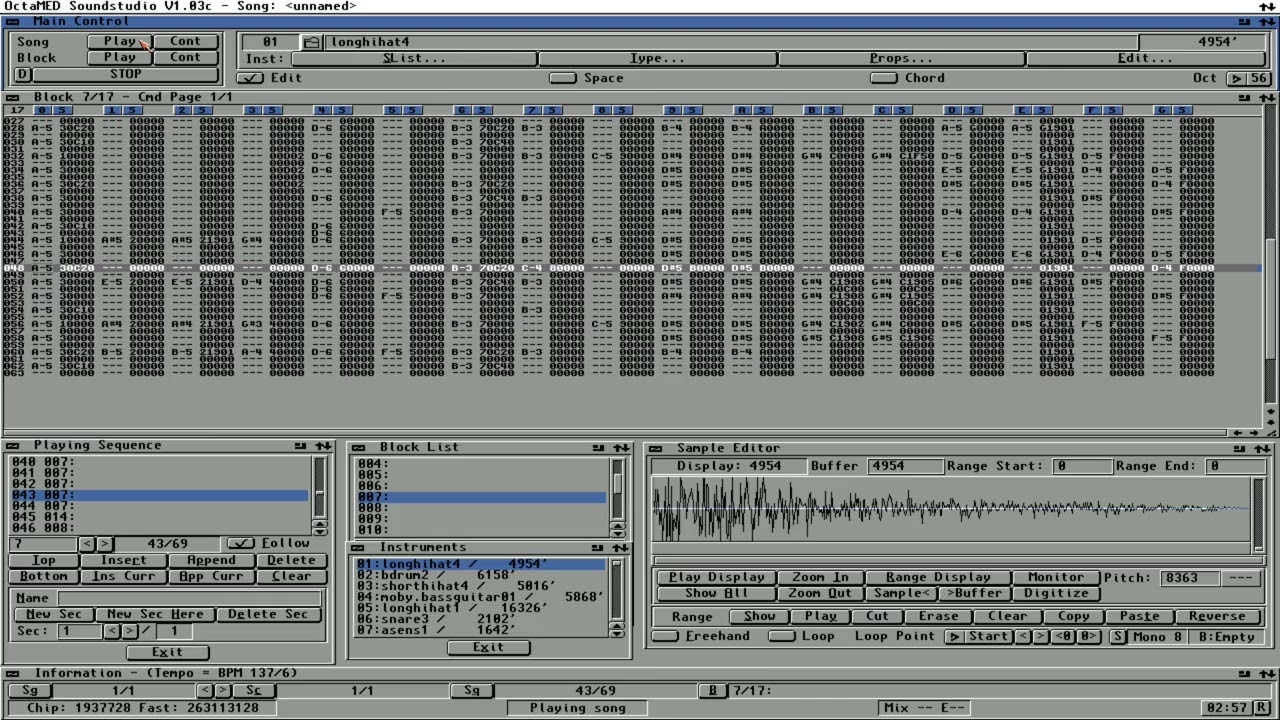Click the Pitch value field 8363
The width and height of the screenshot is (1280, 720).
(x=1191, y=578)
